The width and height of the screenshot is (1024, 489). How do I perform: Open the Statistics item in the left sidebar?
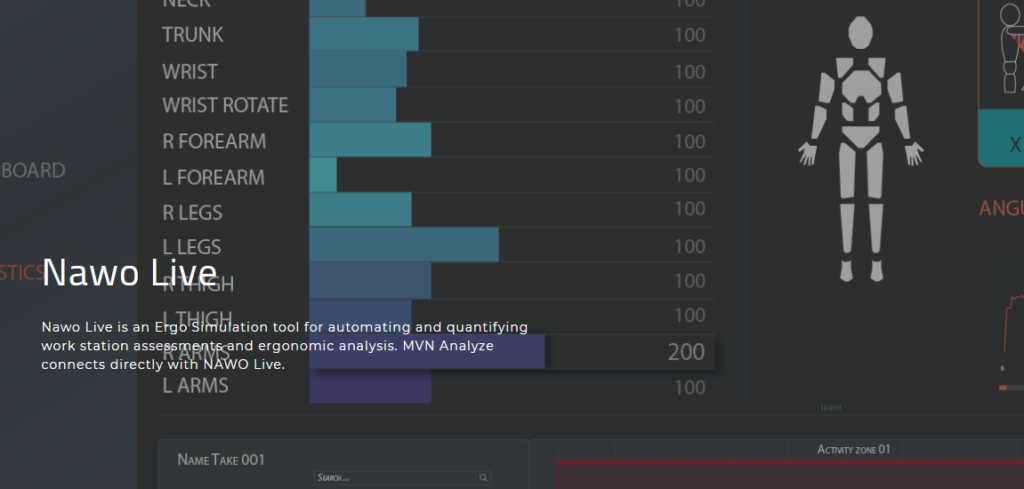[22, 272]
